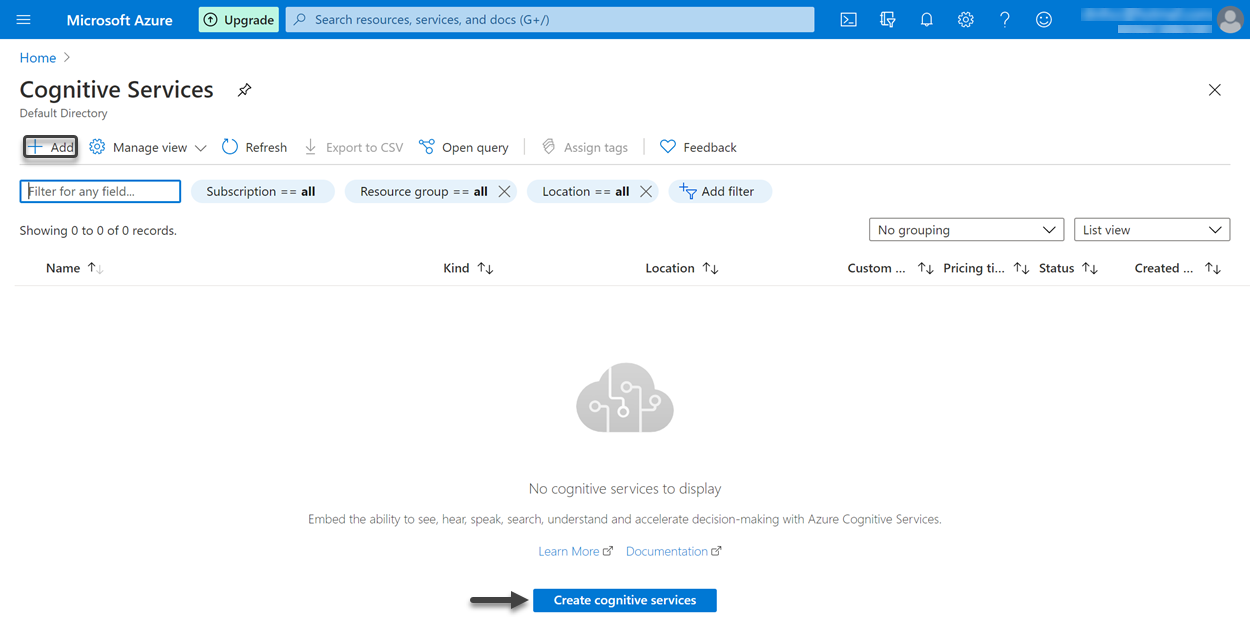Image resolution: width=1250 pixels, height=642 pixels.
Task: Click the Upgrade button
Action: point(239,20)
